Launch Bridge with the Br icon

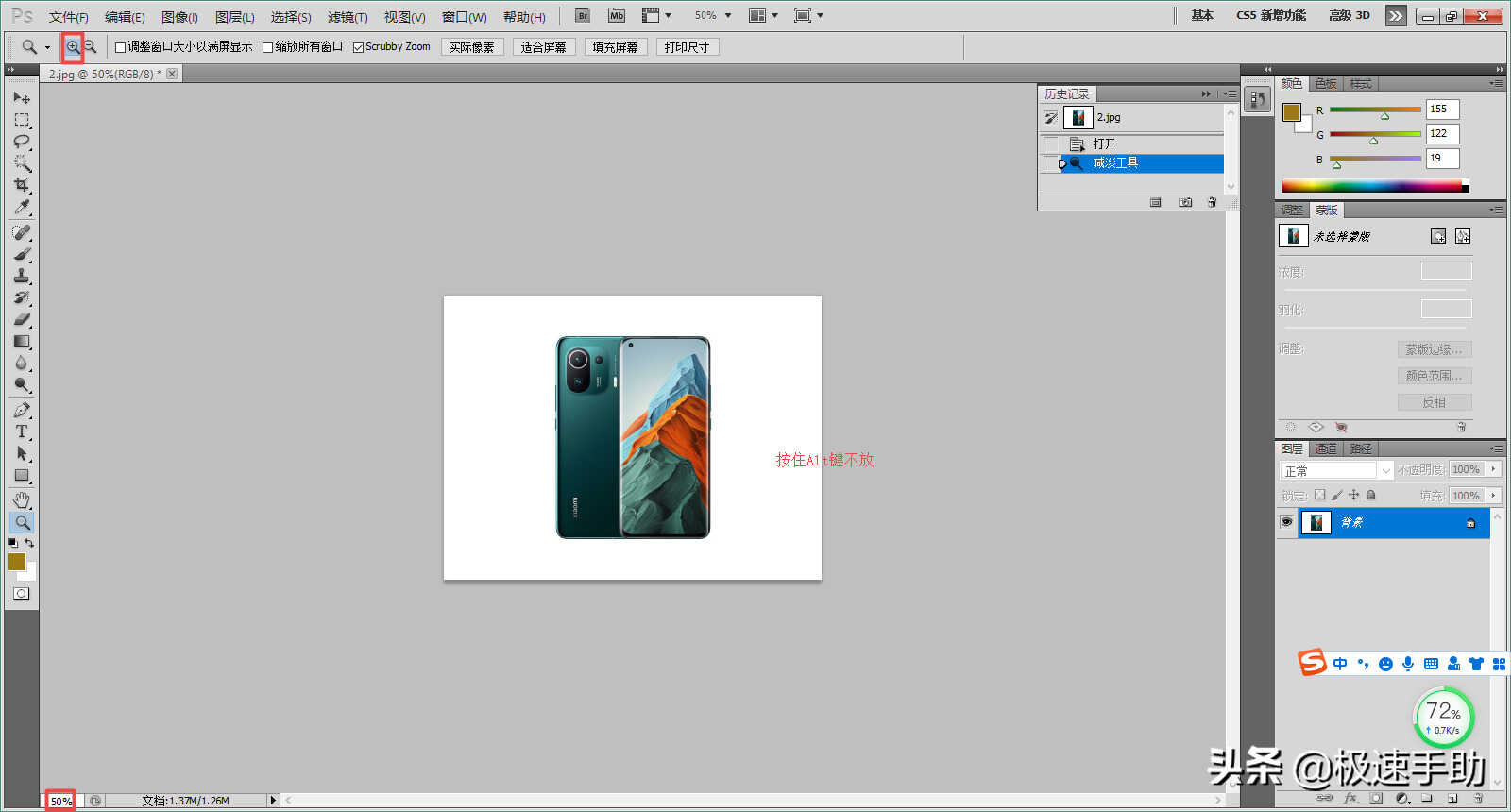(583, 15)
